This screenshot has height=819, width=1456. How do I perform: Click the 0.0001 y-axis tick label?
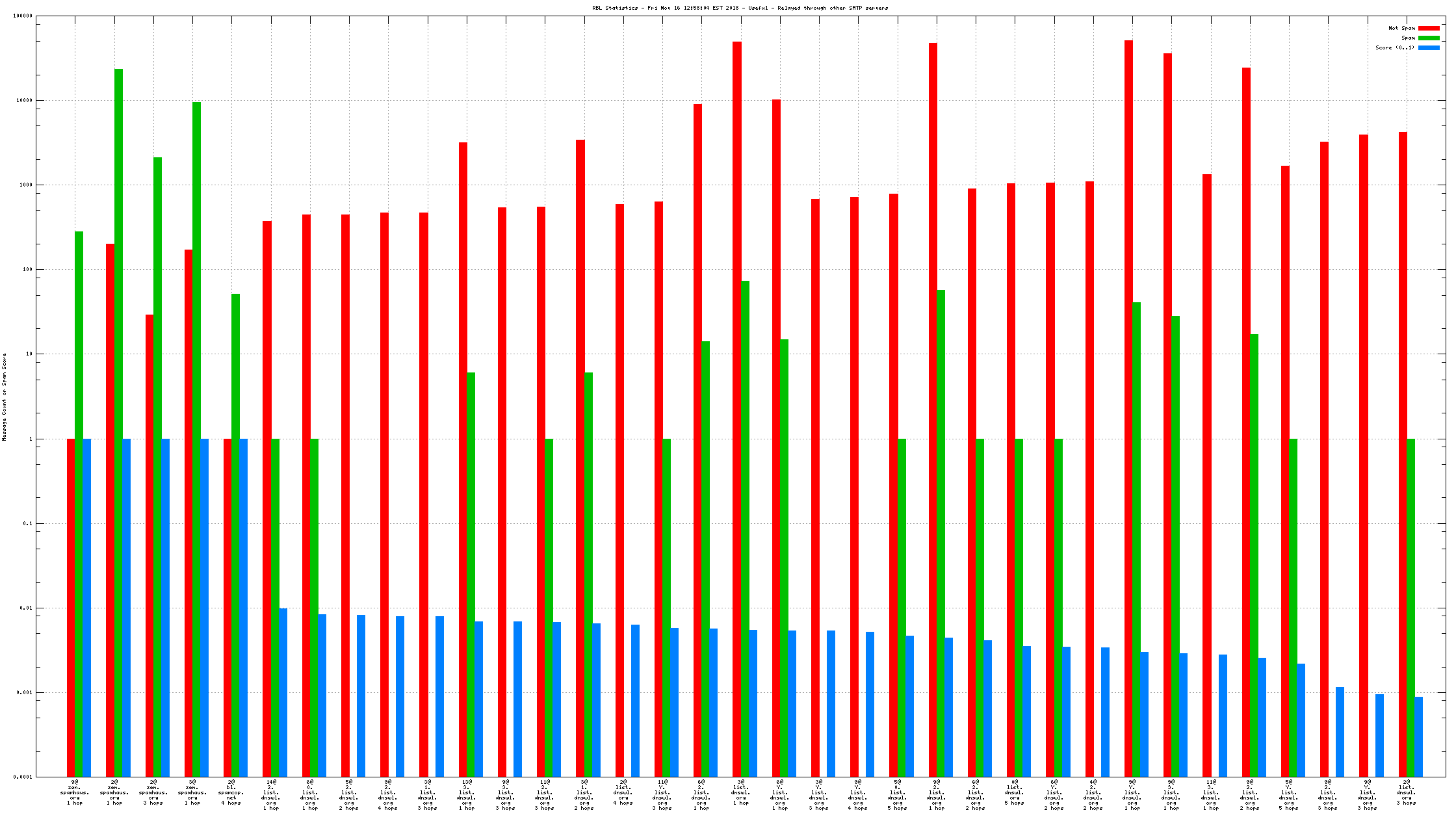23,777
